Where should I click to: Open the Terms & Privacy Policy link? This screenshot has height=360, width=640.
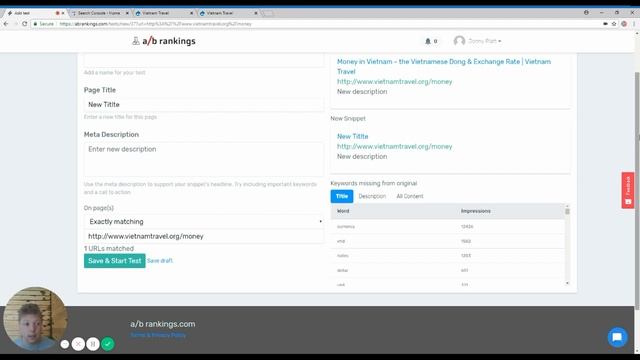pos(158,335)
